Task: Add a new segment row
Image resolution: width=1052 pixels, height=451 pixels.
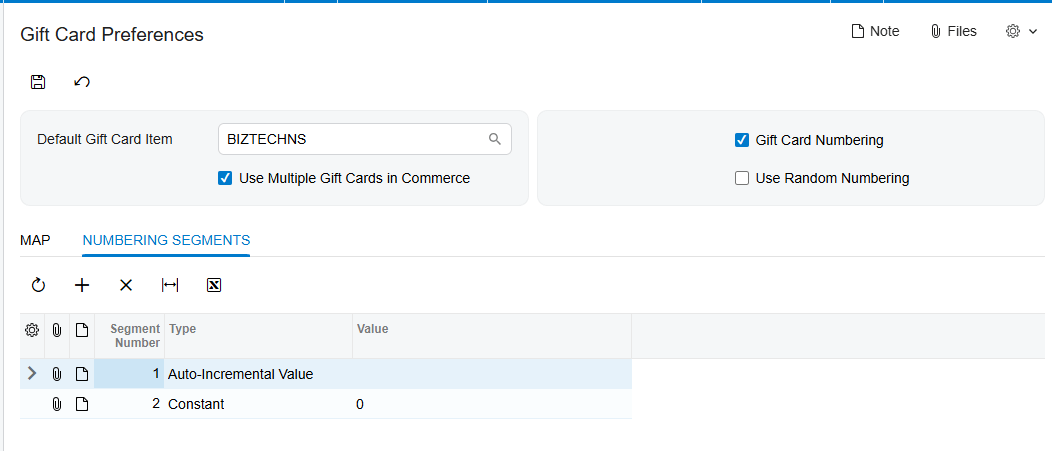Action: click(x=82, y=285)
